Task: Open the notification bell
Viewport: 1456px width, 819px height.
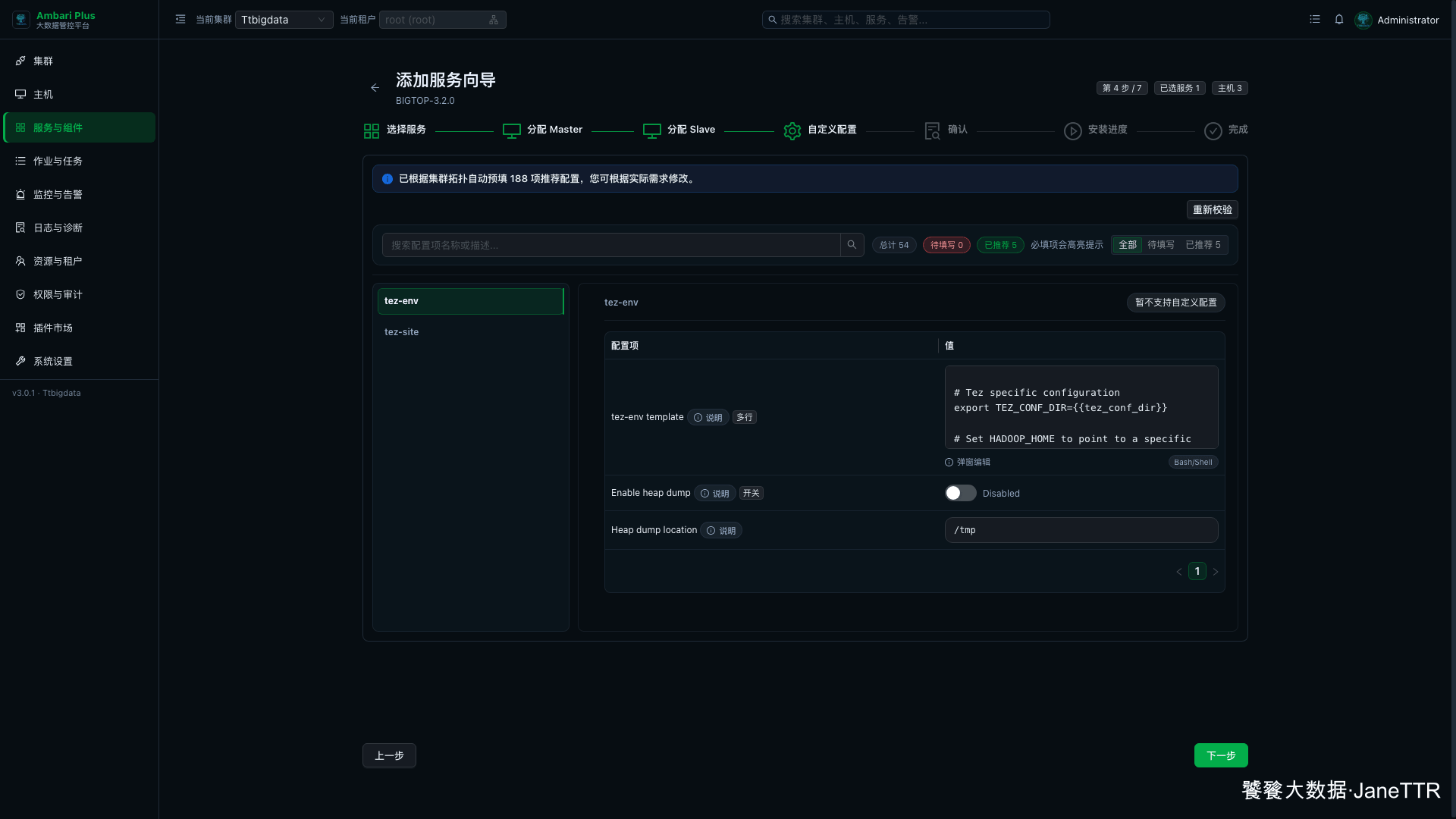Action: tap(1339, 20)
